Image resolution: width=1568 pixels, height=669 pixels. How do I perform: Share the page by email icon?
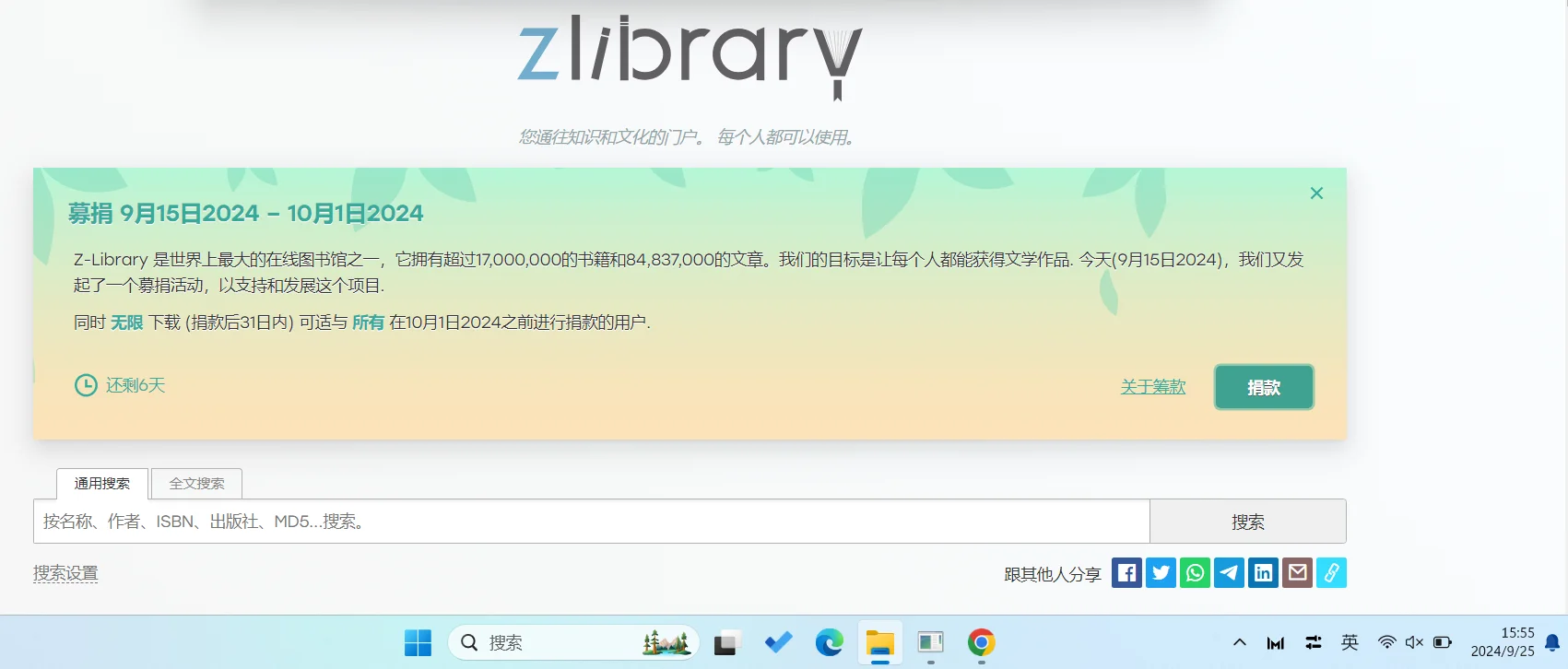click(1297, 573)
